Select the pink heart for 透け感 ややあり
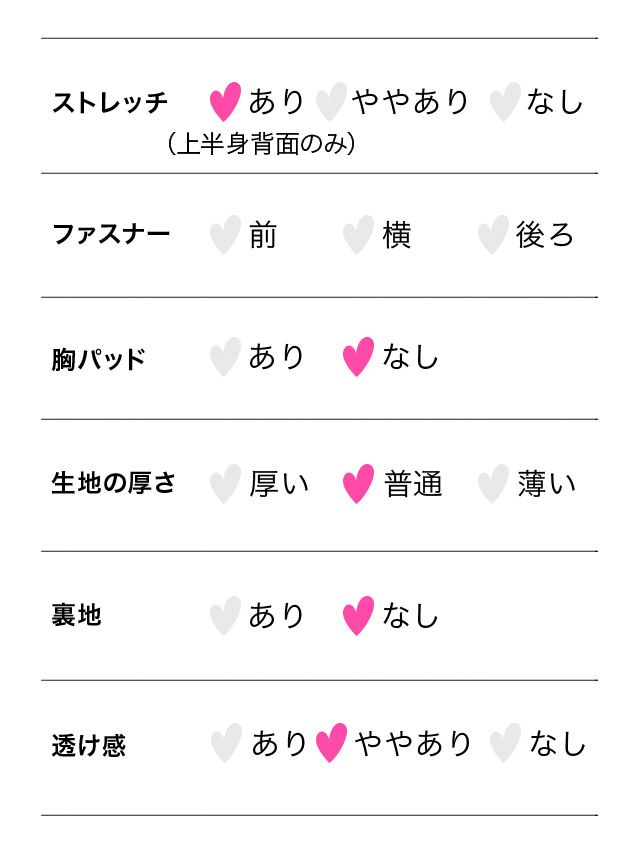 331,744
